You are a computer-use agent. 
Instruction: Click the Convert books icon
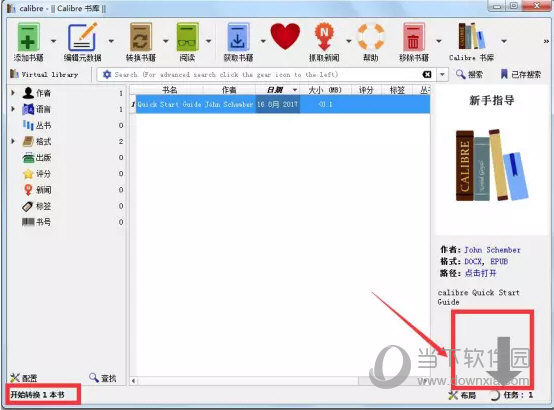click(141, 37)
